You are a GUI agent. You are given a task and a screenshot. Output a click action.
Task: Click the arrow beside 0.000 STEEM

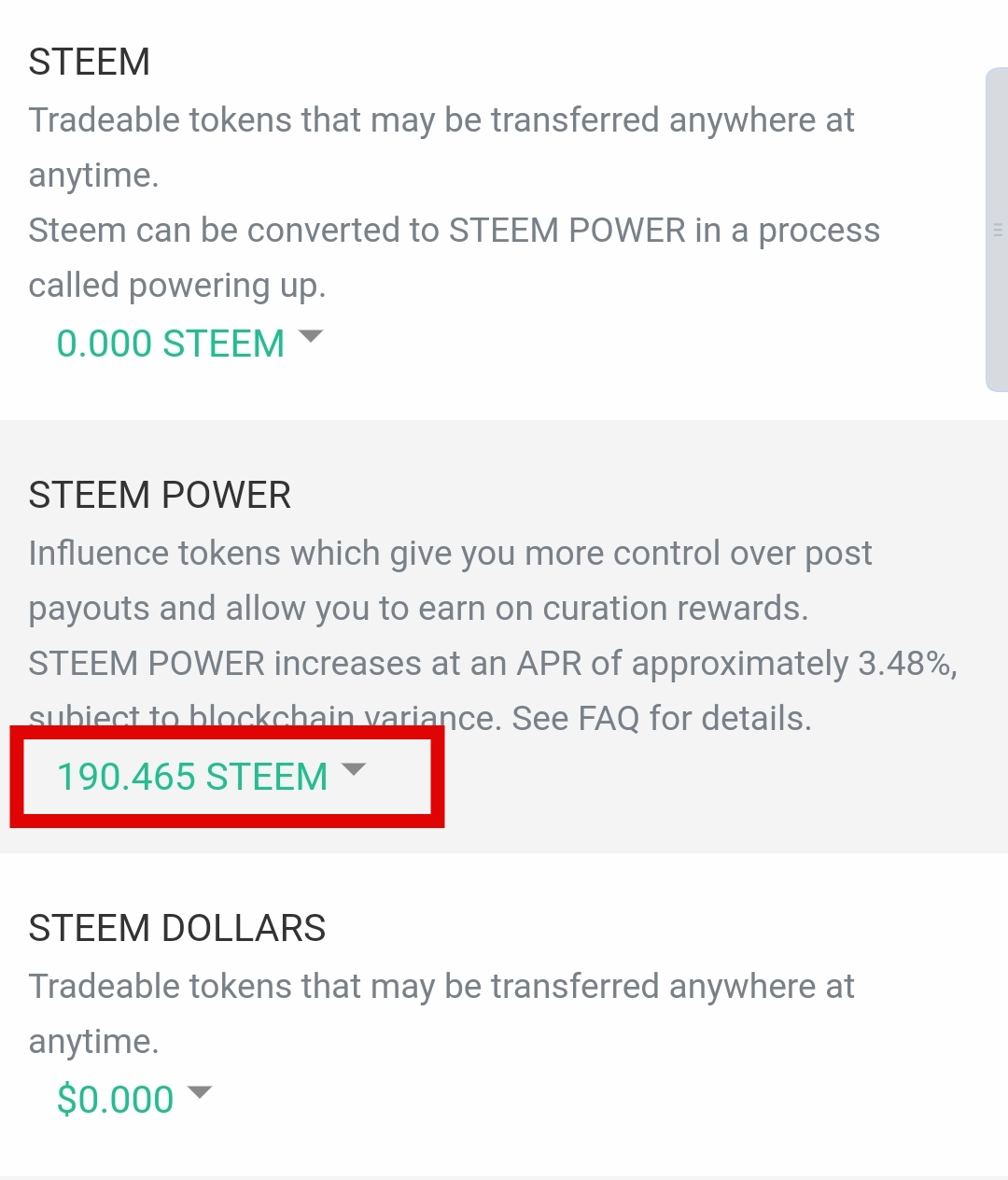tap(310, 336)
